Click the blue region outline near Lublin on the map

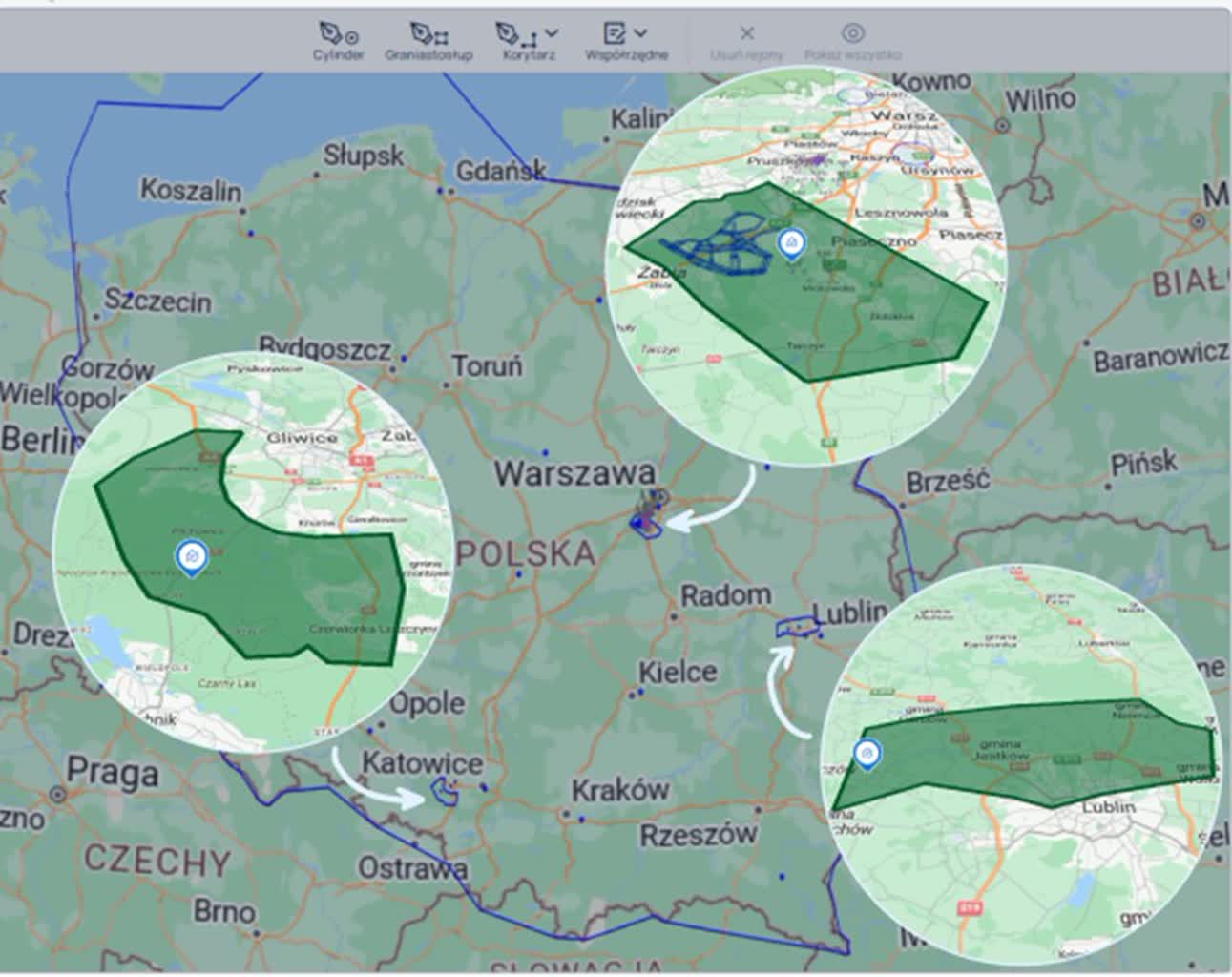click(798, 627)
